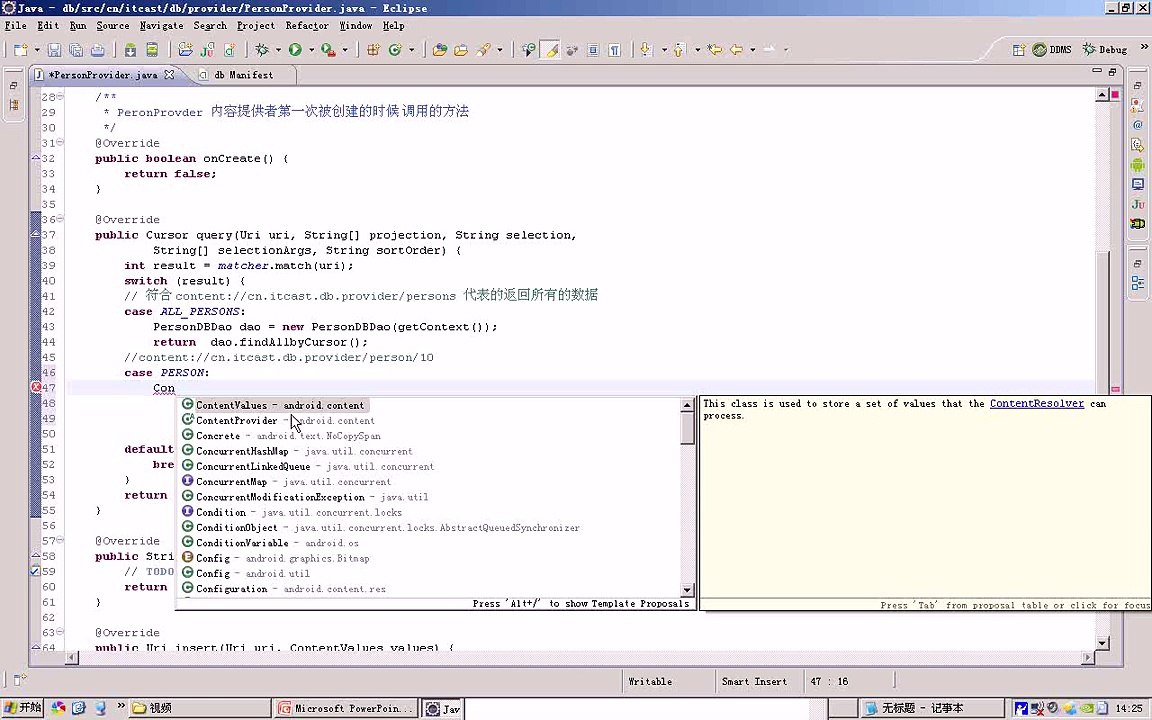Open the Project menu
1152x720 pixels.
[x=256, y=26]
